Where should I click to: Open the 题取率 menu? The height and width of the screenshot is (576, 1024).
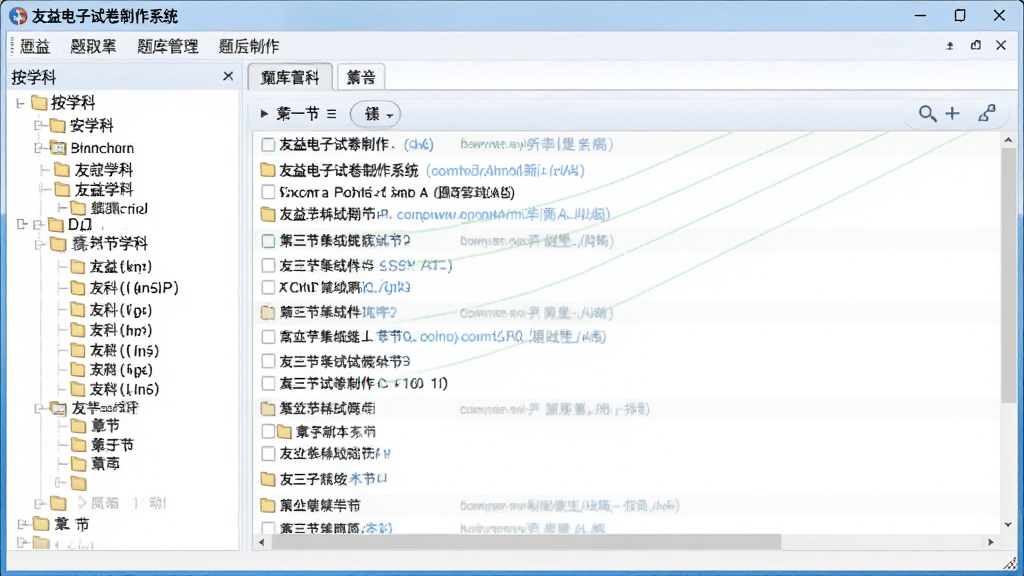tap(93, 46)
